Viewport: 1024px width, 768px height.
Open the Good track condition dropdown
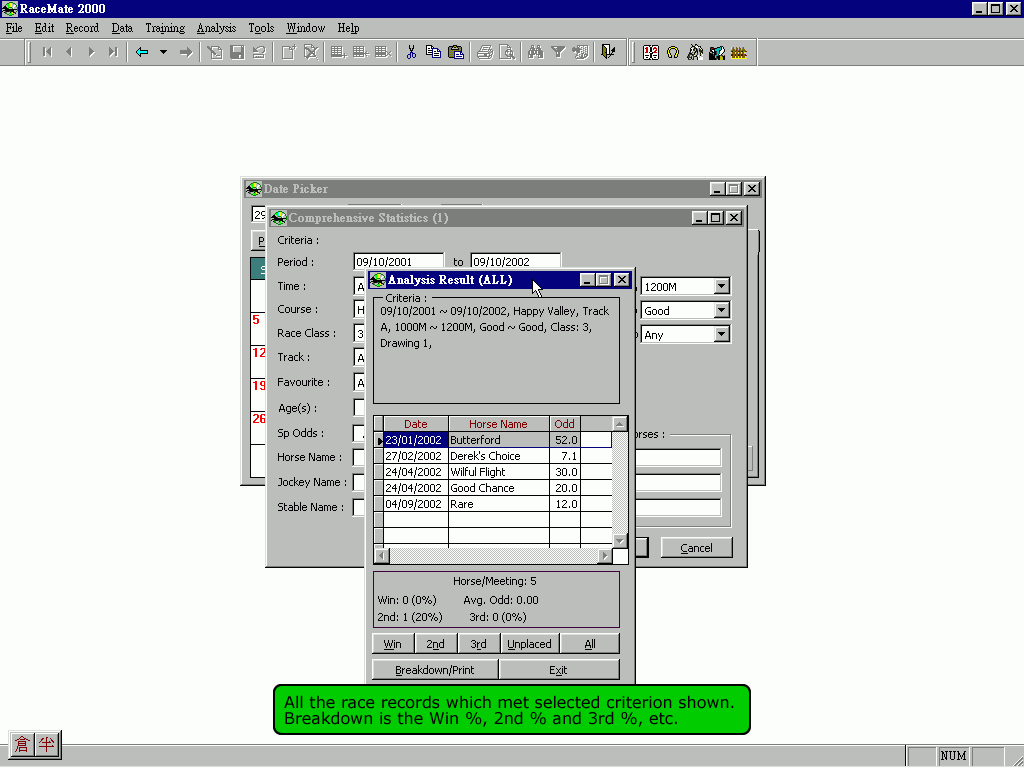(722, 311)
